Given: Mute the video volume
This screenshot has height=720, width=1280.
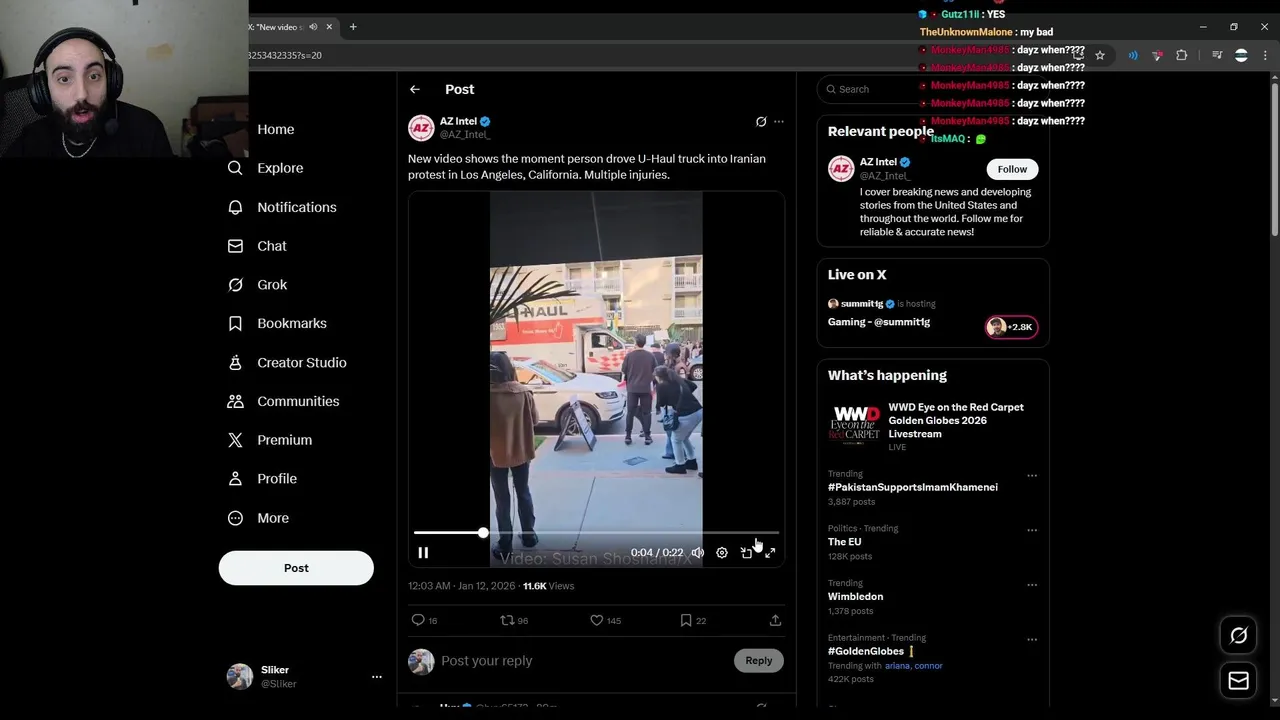Looking at the screenshot, I should click(698, 552).
